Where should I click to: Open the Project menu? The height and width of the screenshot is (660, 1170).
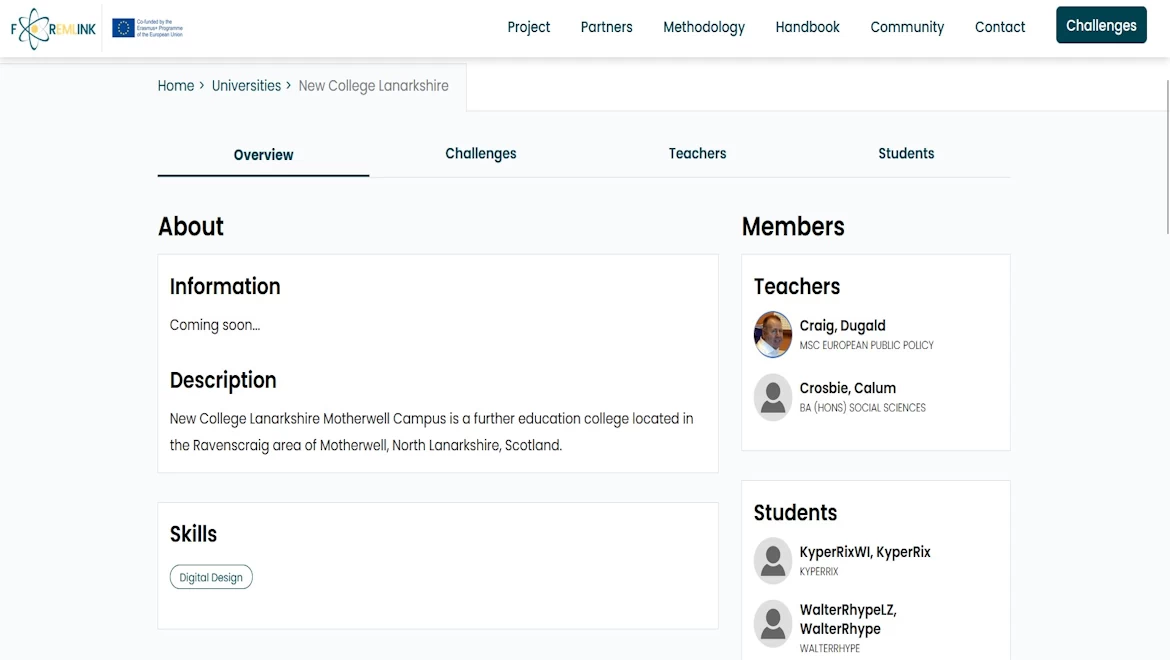pyautogui.click(x=528, y=27)
